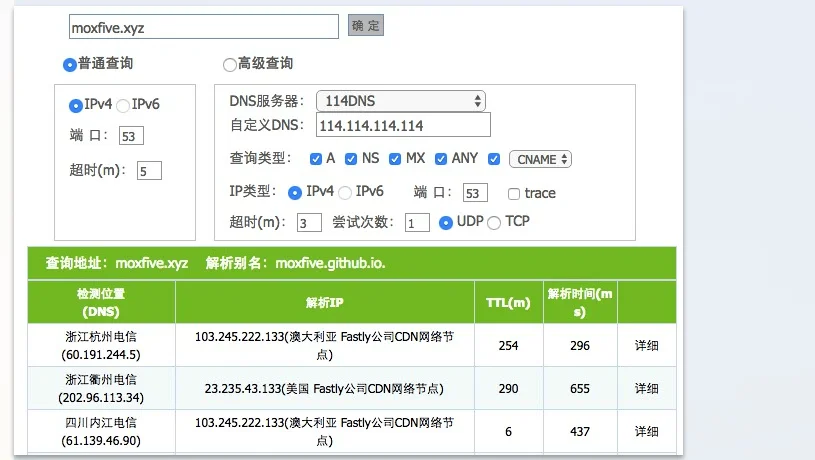Click the timeout field showing 5
Screen dimensions: 815x460
coord(149,170)
